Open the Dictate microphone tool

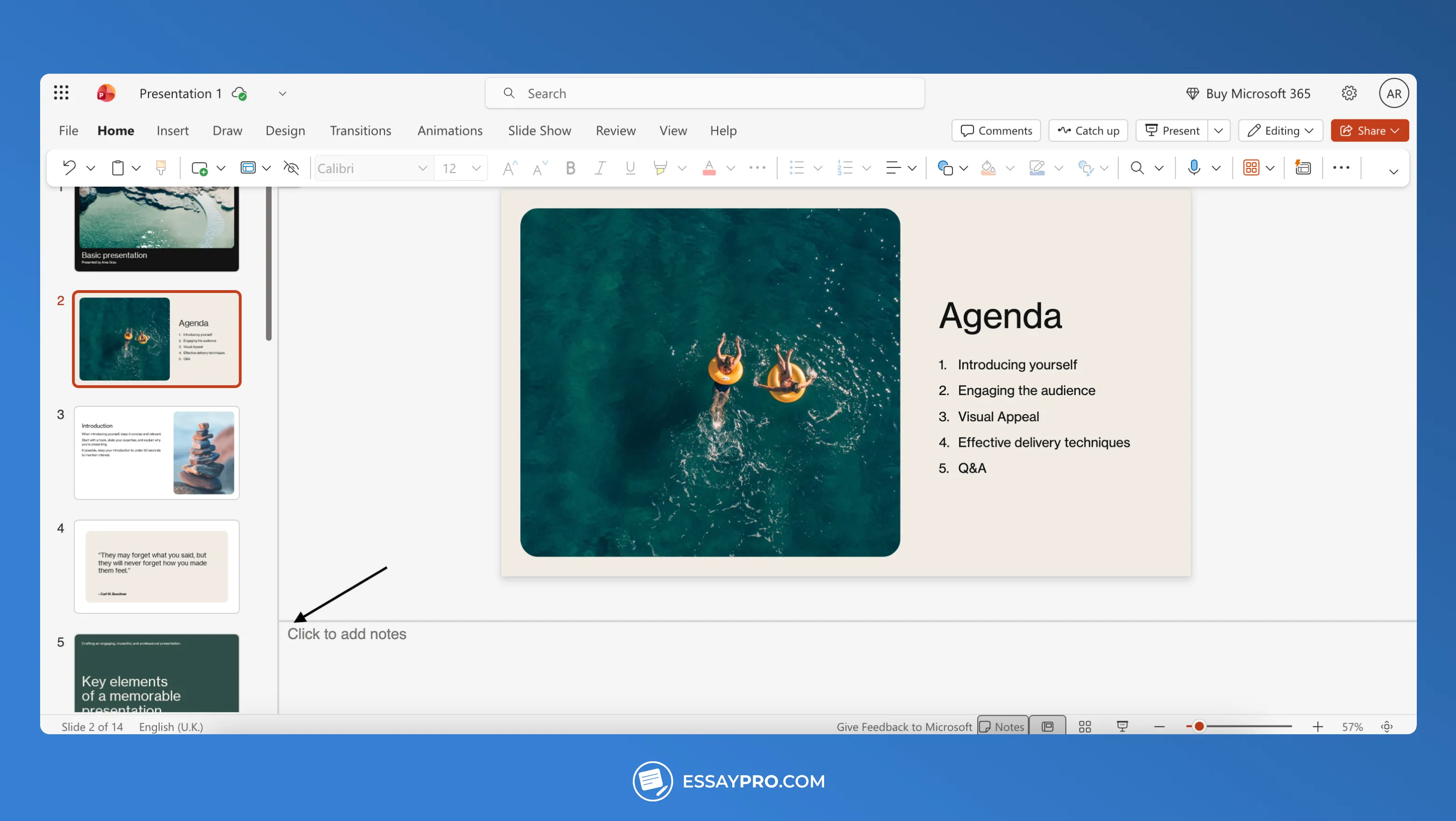[1194, 168]
